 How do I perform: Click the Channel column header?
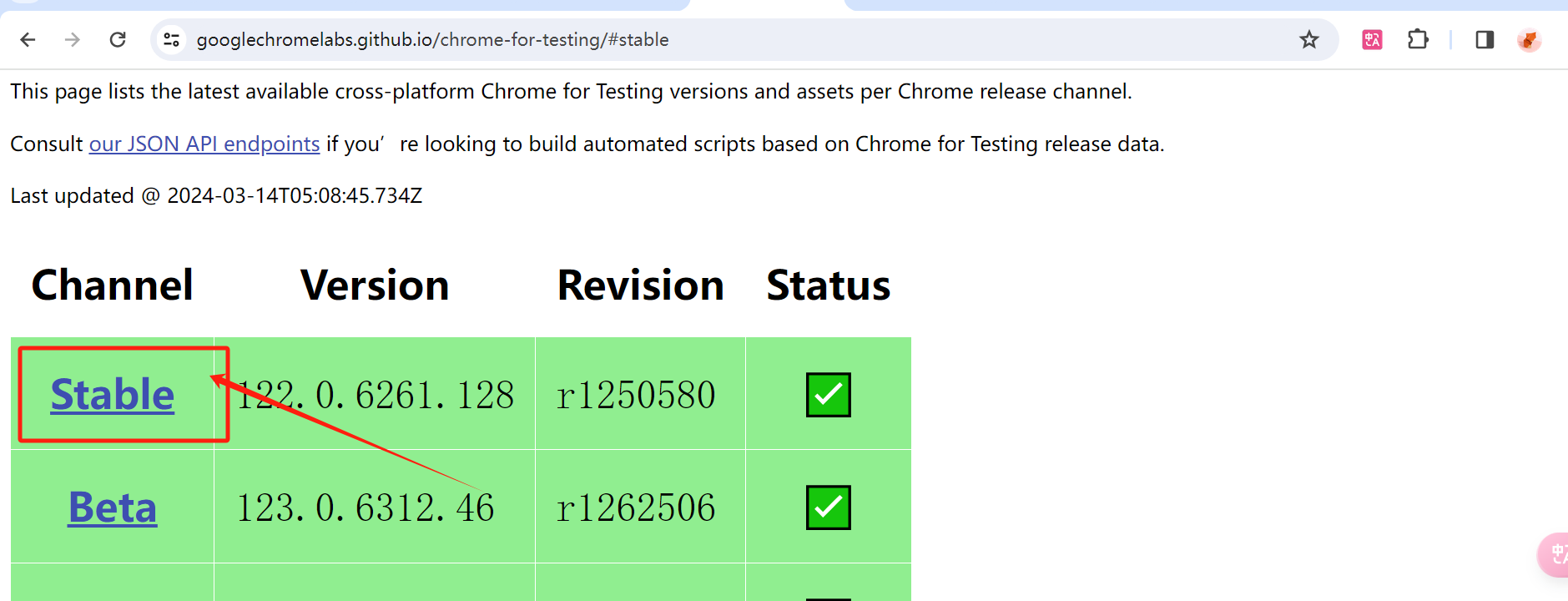[x=113, y=285]
